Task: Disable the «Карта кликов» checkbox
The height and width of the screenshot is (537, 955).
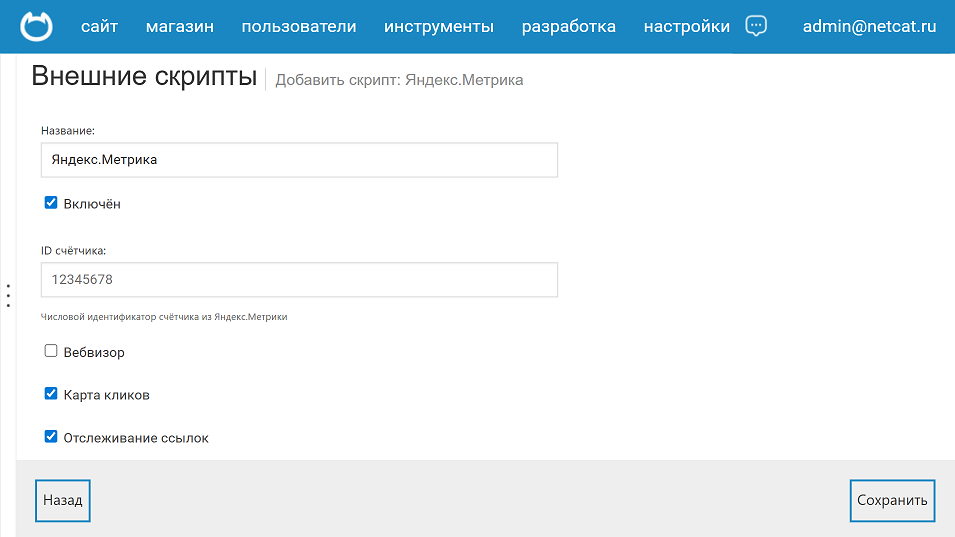Action: tap(51, 394)
